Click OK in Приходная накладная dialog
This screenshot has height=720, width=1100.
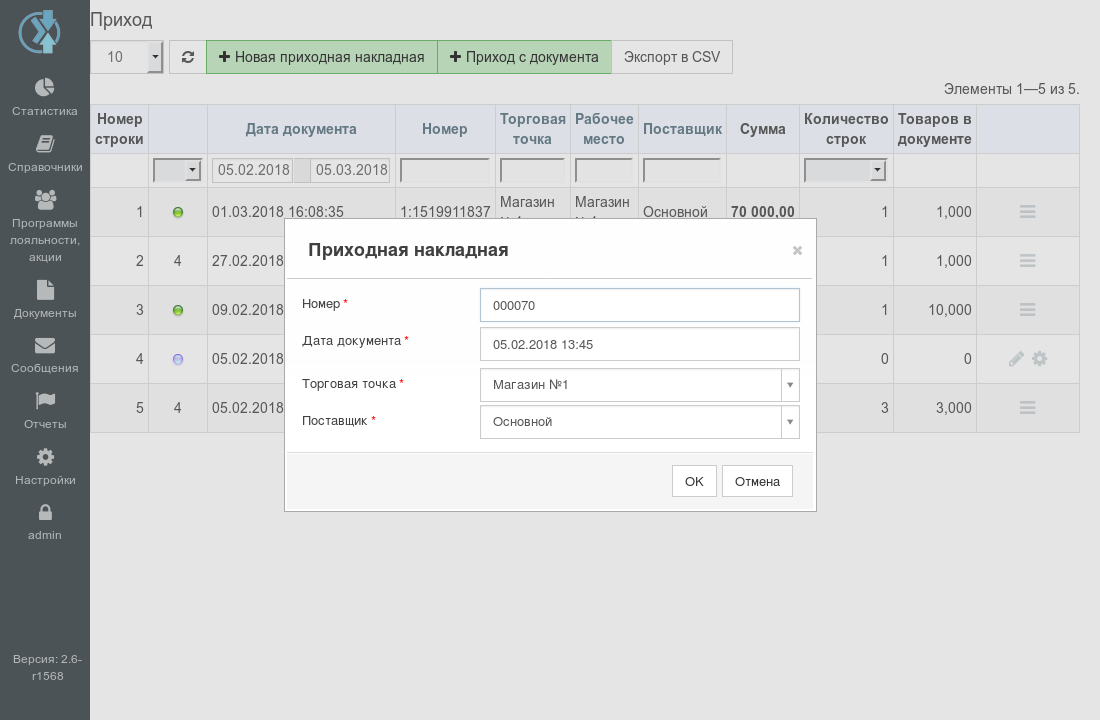point(694,481)
